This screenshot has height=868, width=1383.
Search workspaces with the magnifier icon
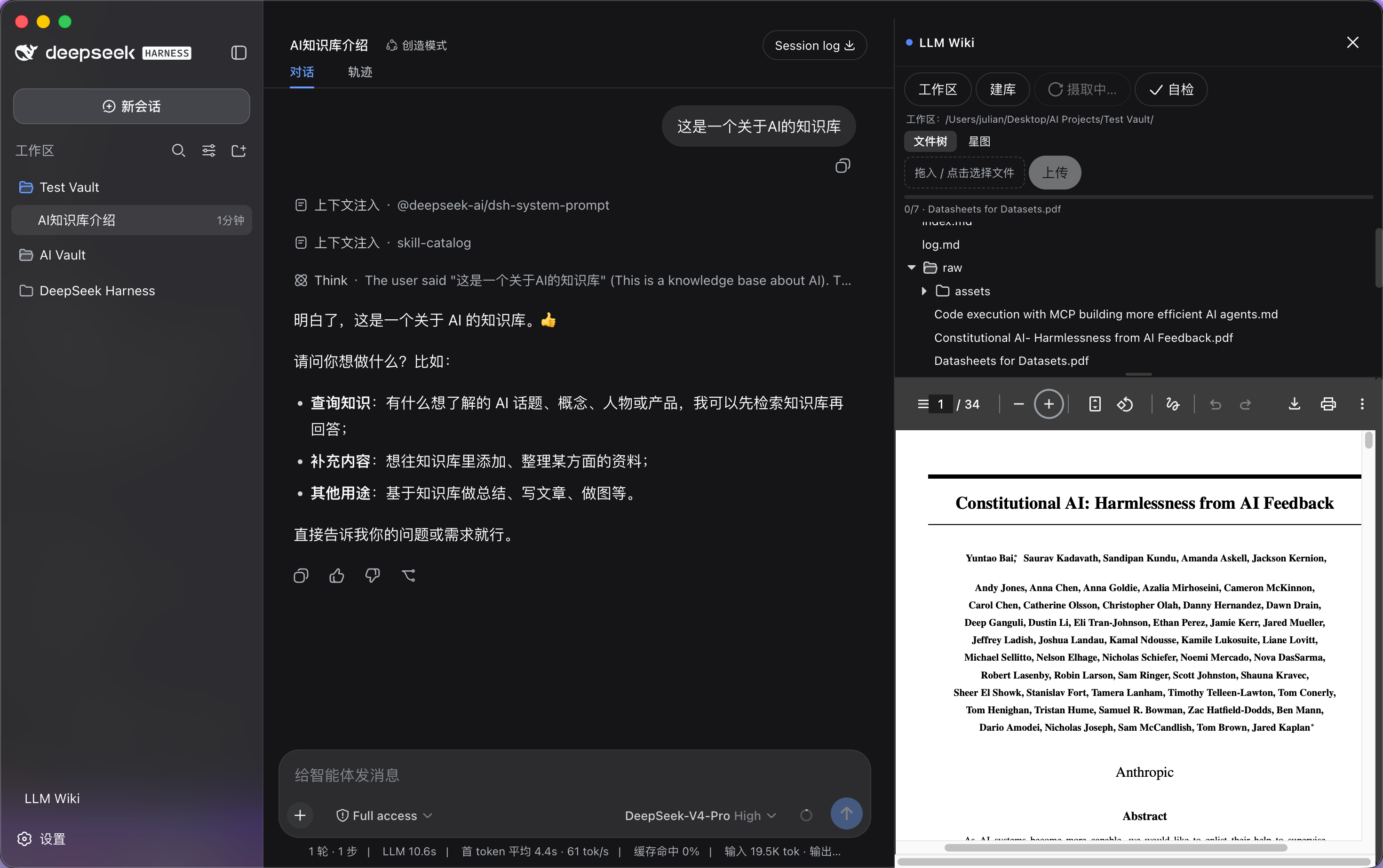pyautogui.click(x=179, y=150)
